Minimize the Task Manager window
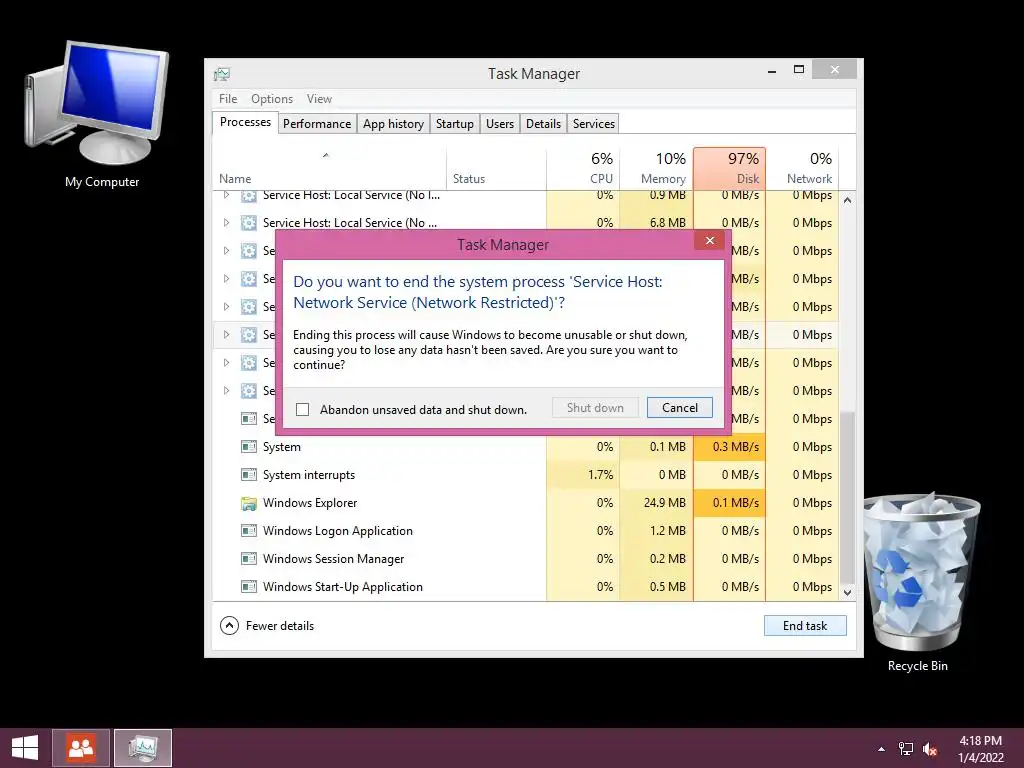This screenshot has width=1024, height=768. (772, 70)
